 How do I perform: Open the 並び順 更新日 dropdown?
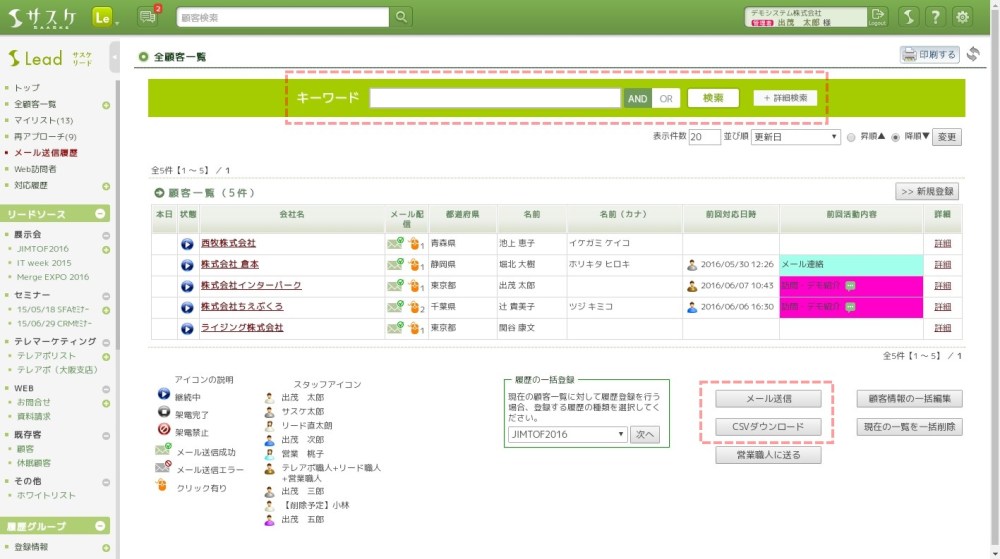[x=795, y=137]
